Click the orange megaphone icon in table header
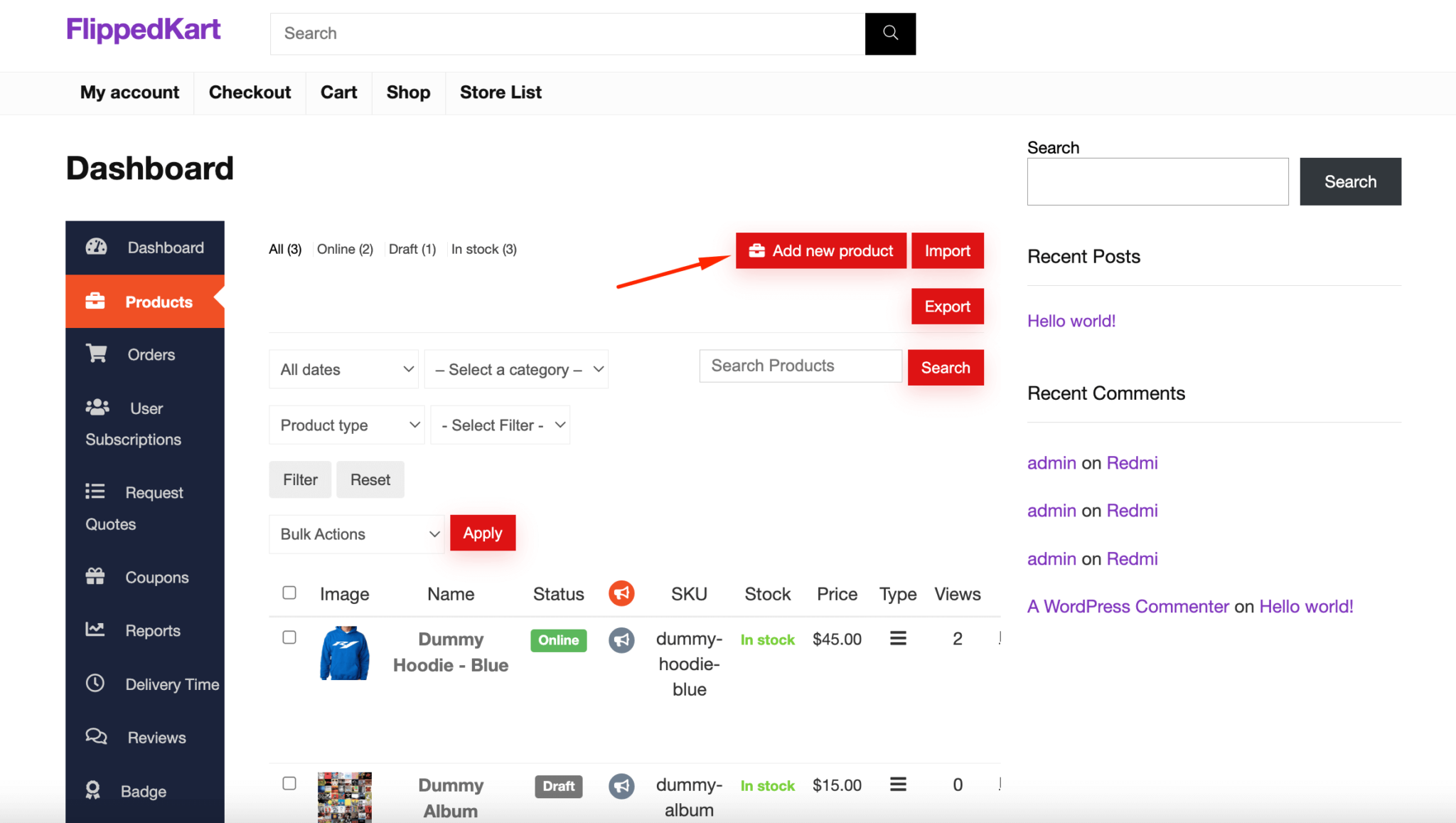Image resolution: width=1456 pixels, height=823 pixels. [x=621, y=593]
